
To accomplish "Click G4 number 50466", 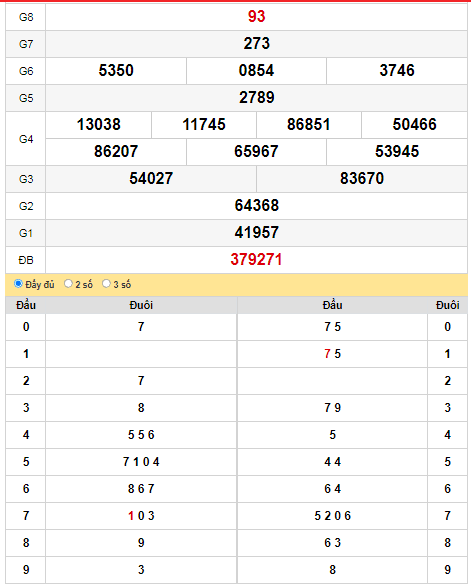I will [x=414, y=125].
